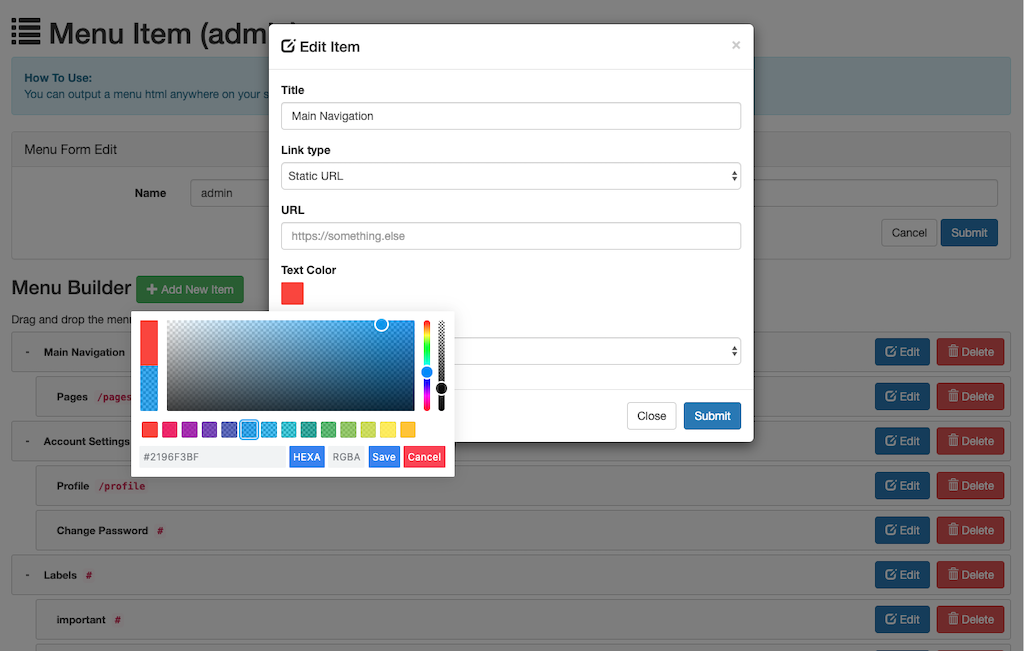Select the amber preset swatch
The width and height of the screenshot is (1024, 651).
click(408, 430)
